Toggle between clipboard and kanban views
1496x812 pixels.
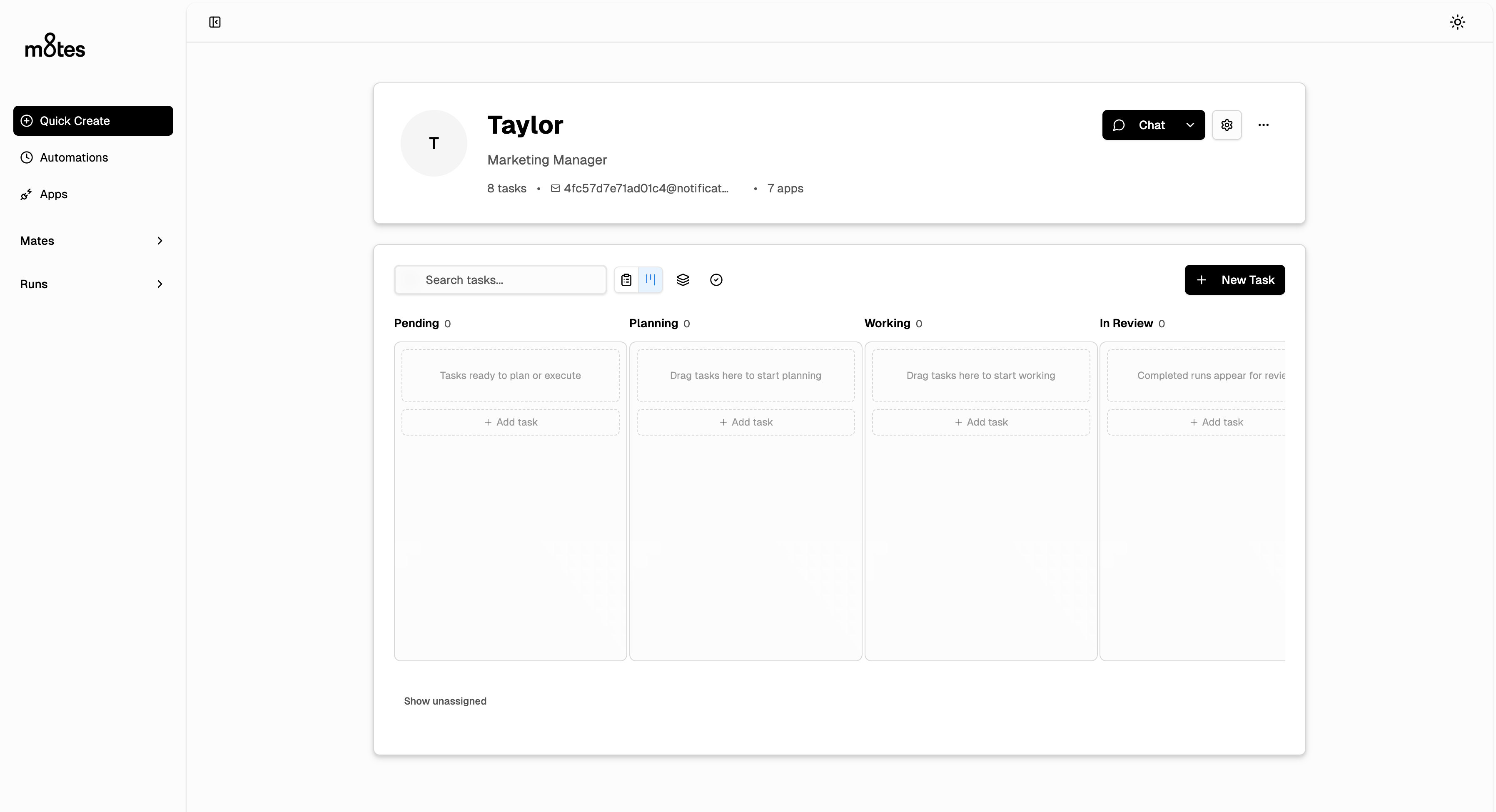(x=638, y=279)
